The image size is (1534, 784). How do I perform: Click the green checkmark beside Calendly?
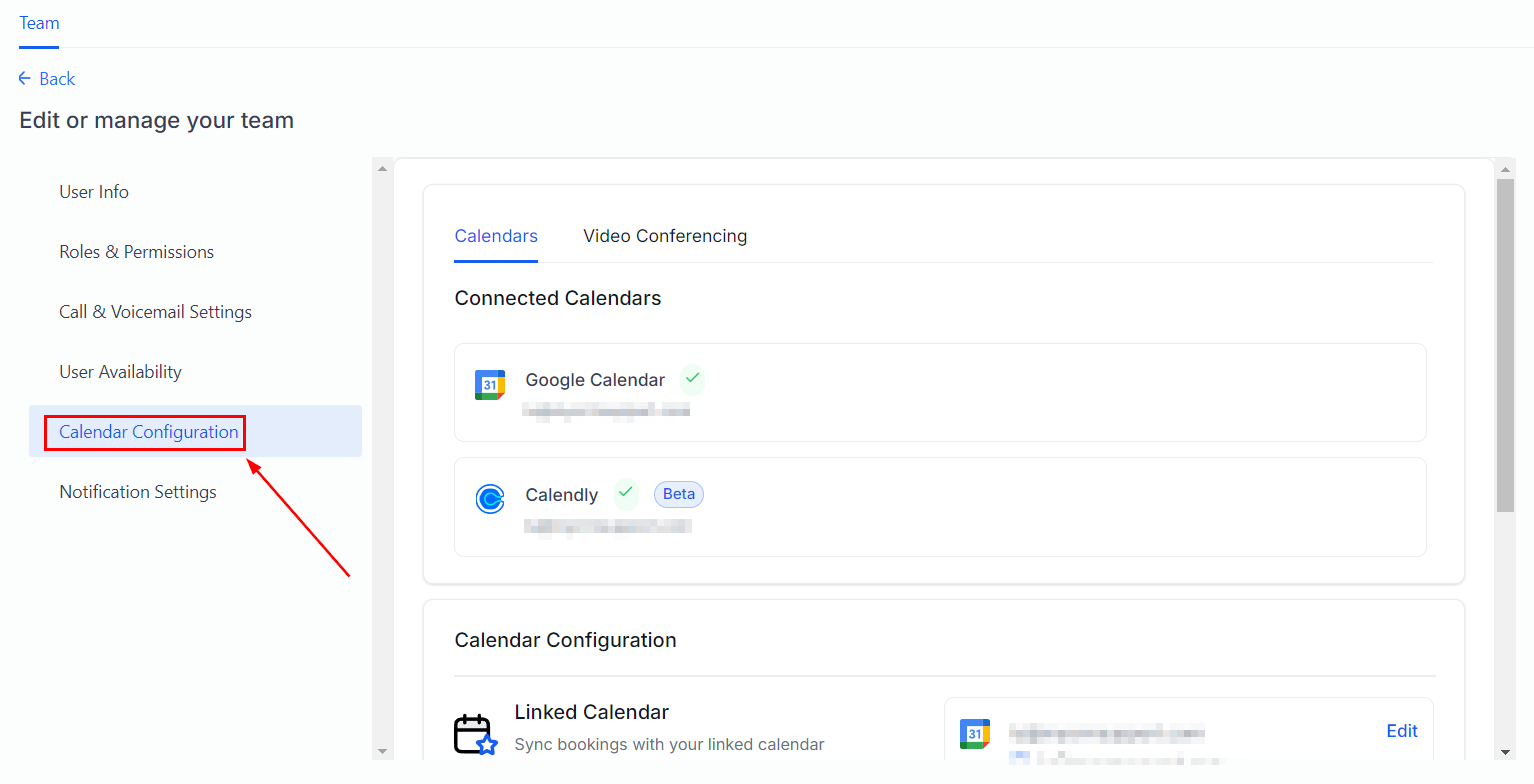tap(626, 493)
